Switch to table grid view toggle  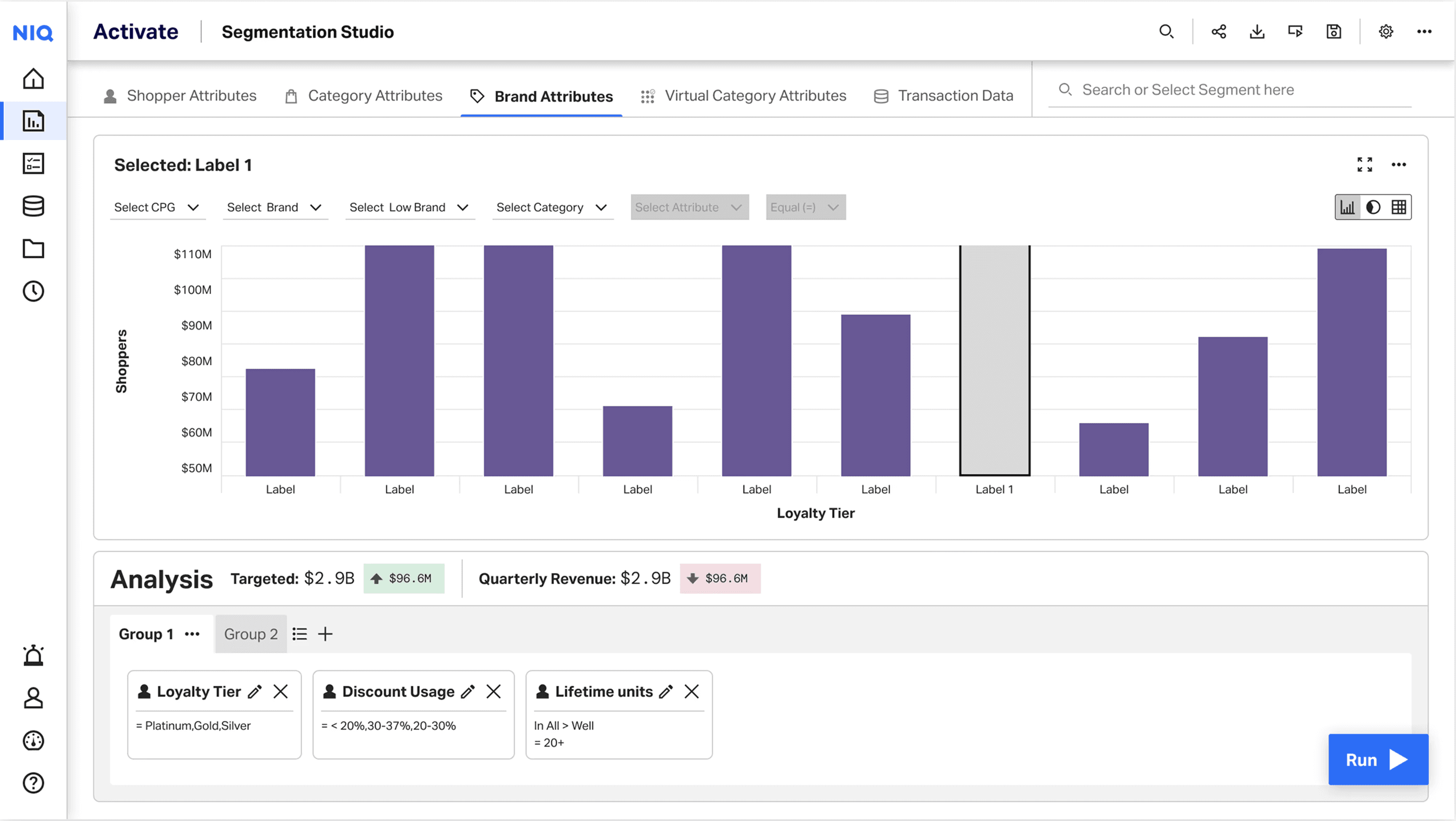click(x=1398, y=207)
